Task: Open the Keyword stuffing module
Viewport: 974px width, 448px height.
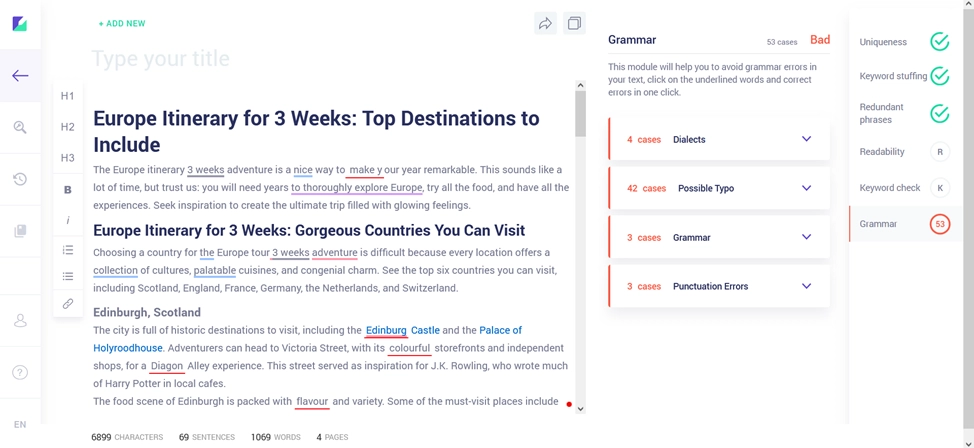Action: (899, 76)
